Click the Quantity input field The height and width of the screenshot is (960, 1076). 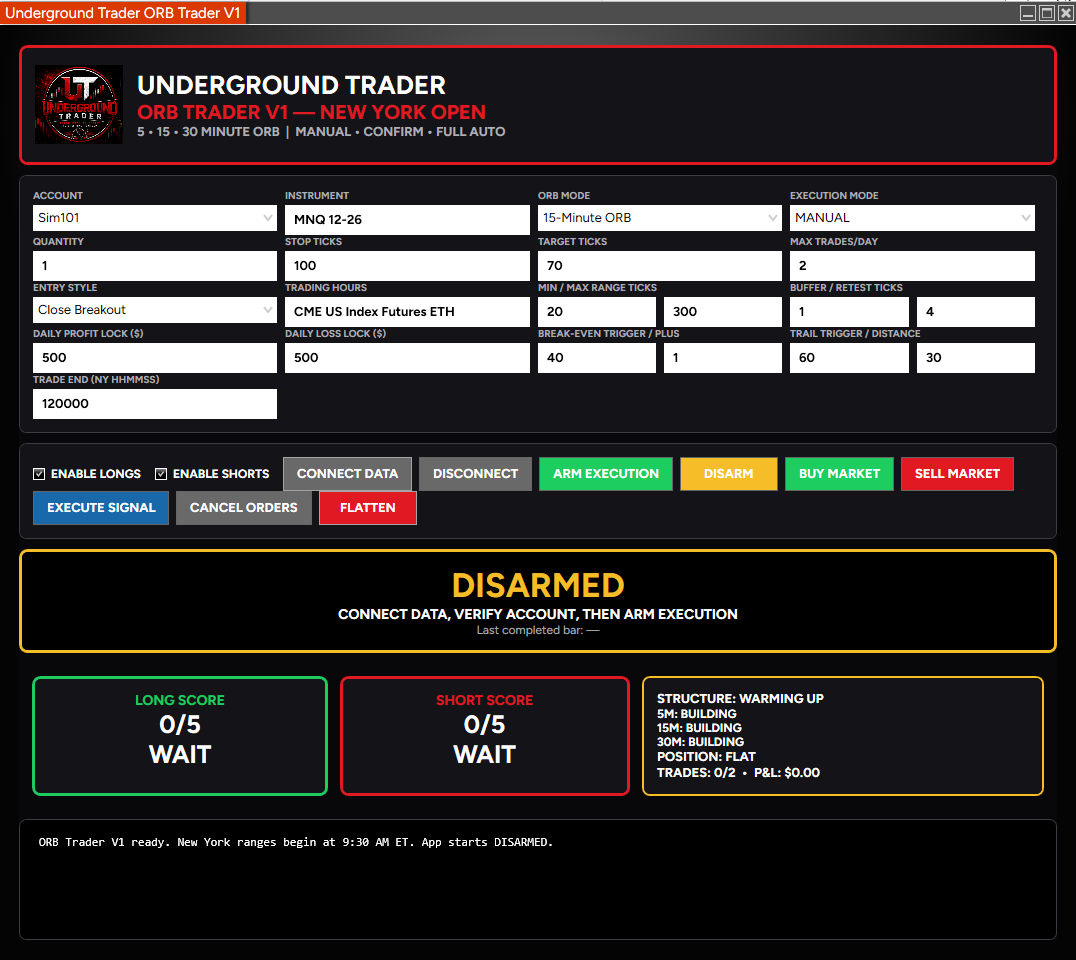pos(155,266)
